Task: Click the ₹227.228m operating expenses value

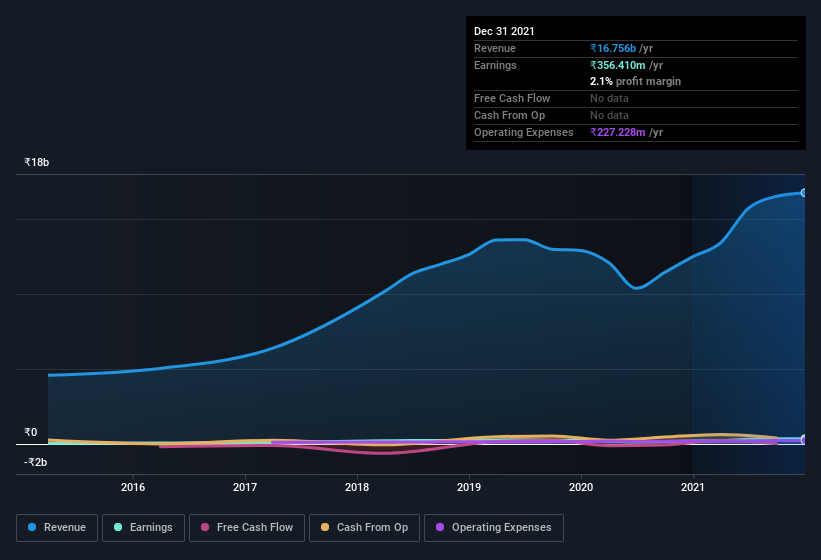Action: click(x=617, y=132)
